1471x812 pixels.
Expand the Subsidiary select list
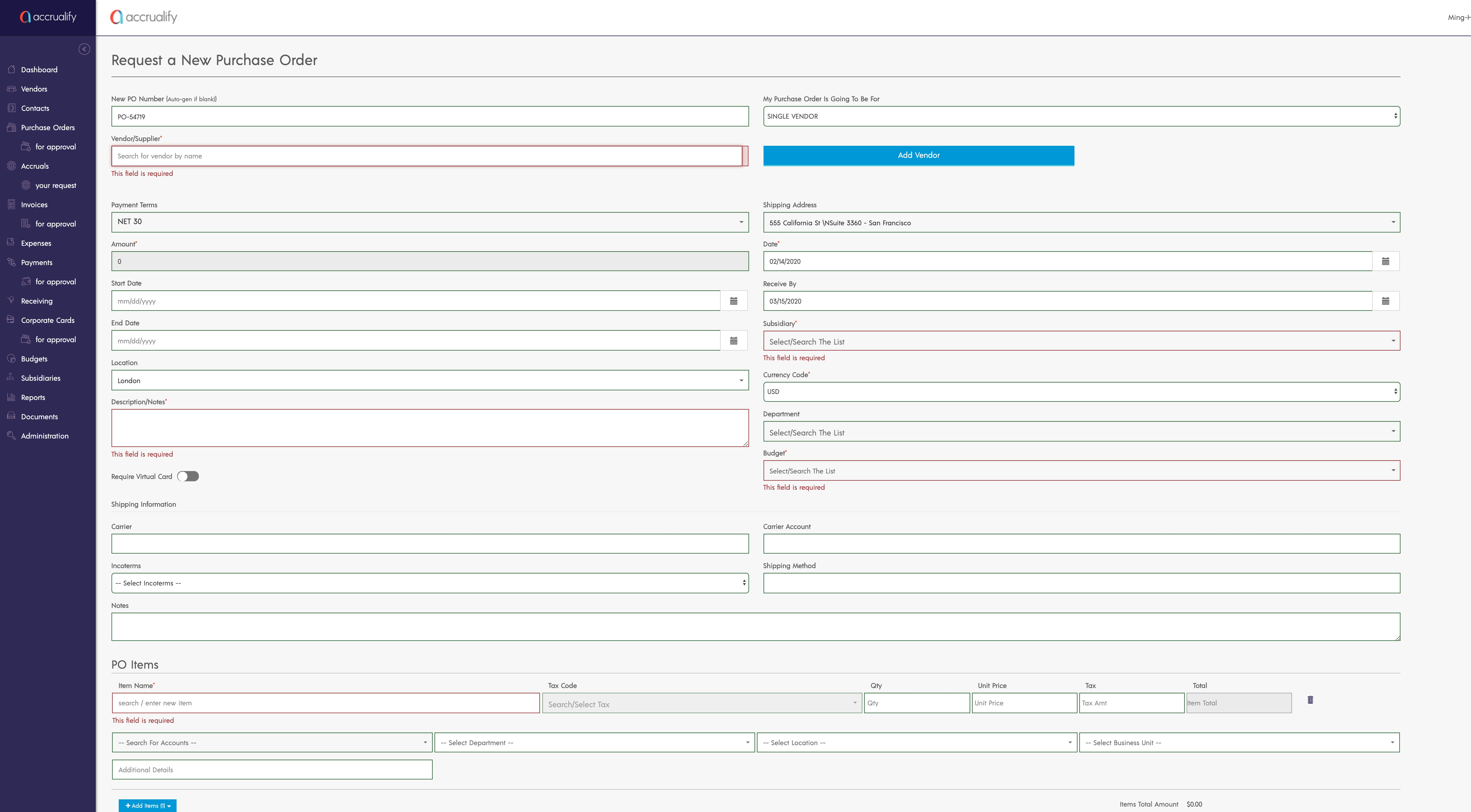[1081, 341]
